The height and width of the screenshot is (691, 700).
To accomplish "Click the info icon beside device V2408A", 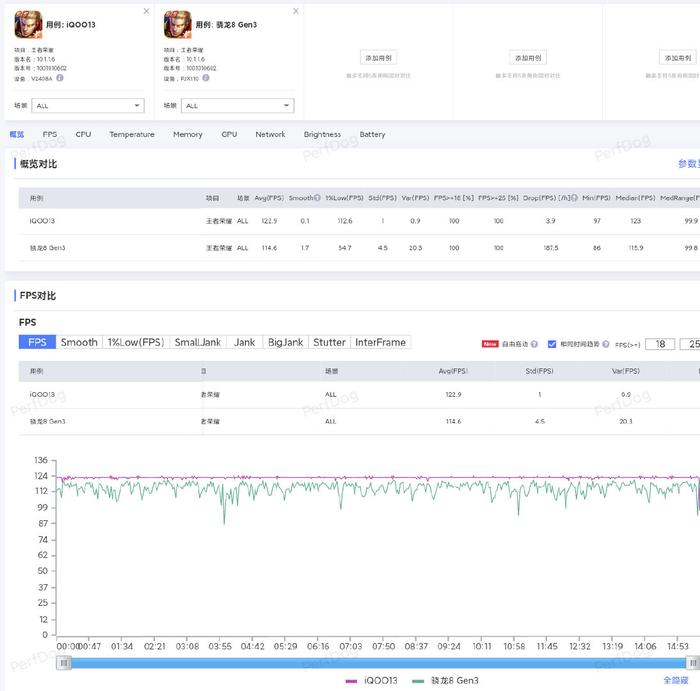I will coord(60,77).
